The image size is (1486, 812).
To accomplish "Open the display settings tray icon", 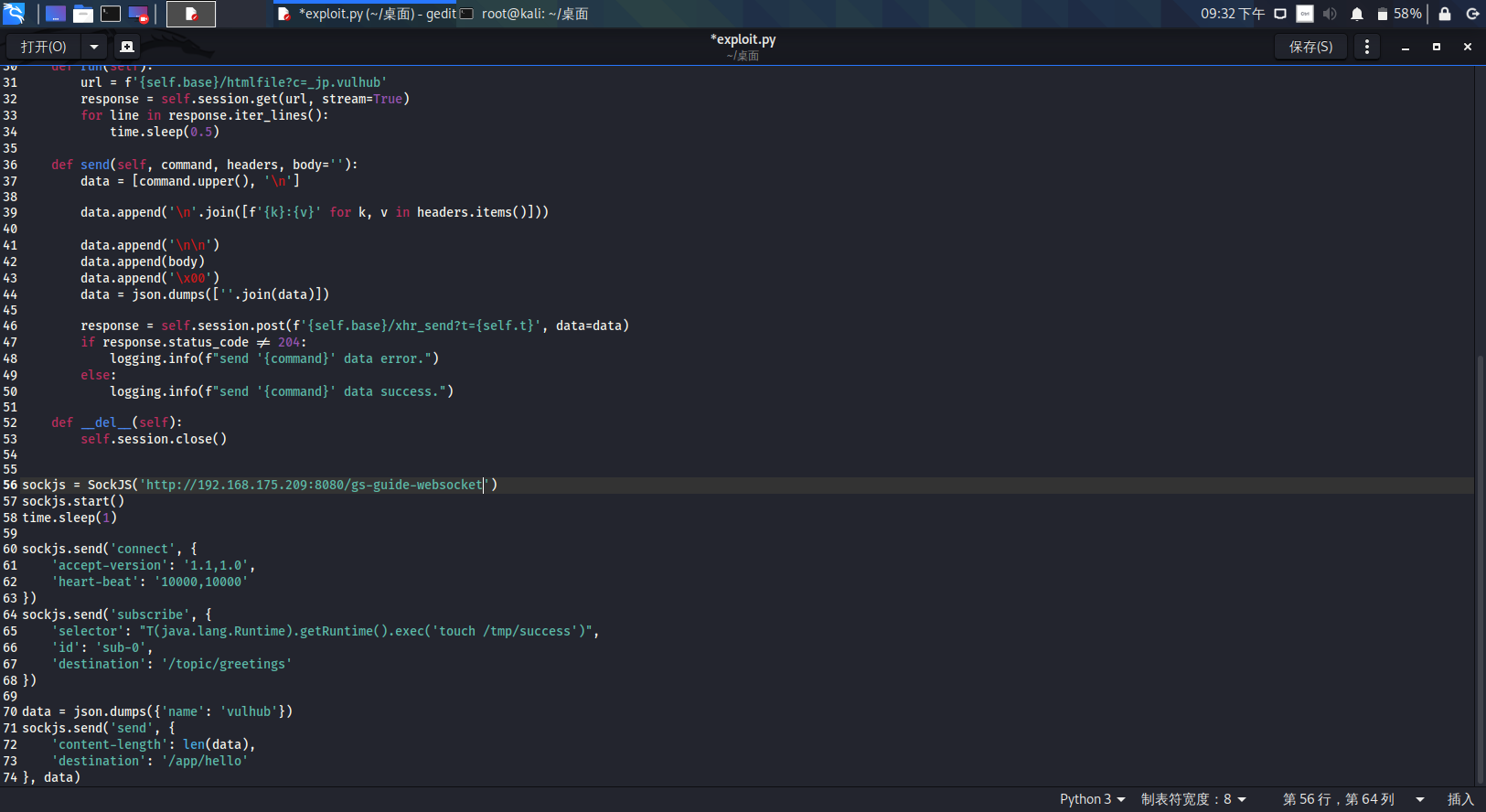I will 1280,14.
